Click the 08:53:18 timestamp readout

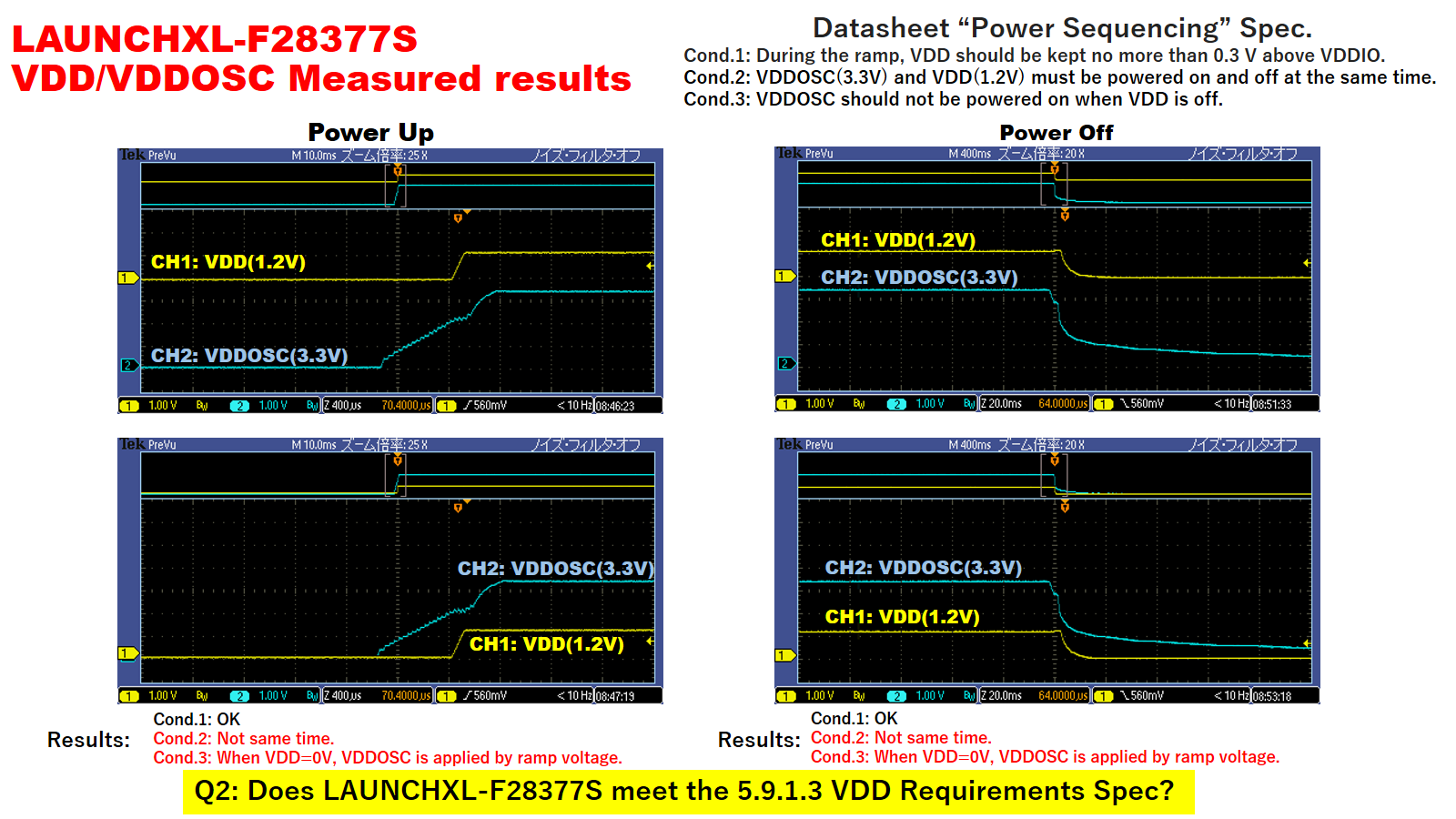tap(1272, 696)
